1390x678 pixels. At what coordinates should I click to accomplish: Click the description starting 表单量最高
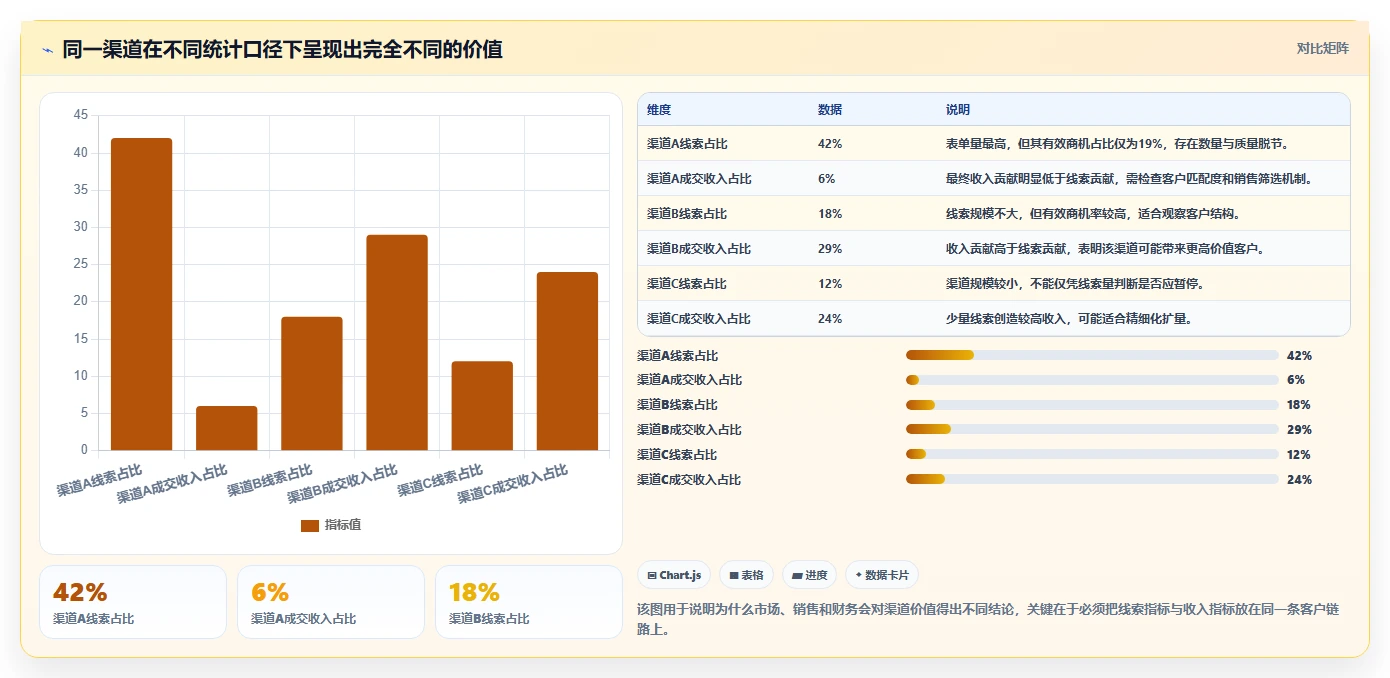point(1118,144)
